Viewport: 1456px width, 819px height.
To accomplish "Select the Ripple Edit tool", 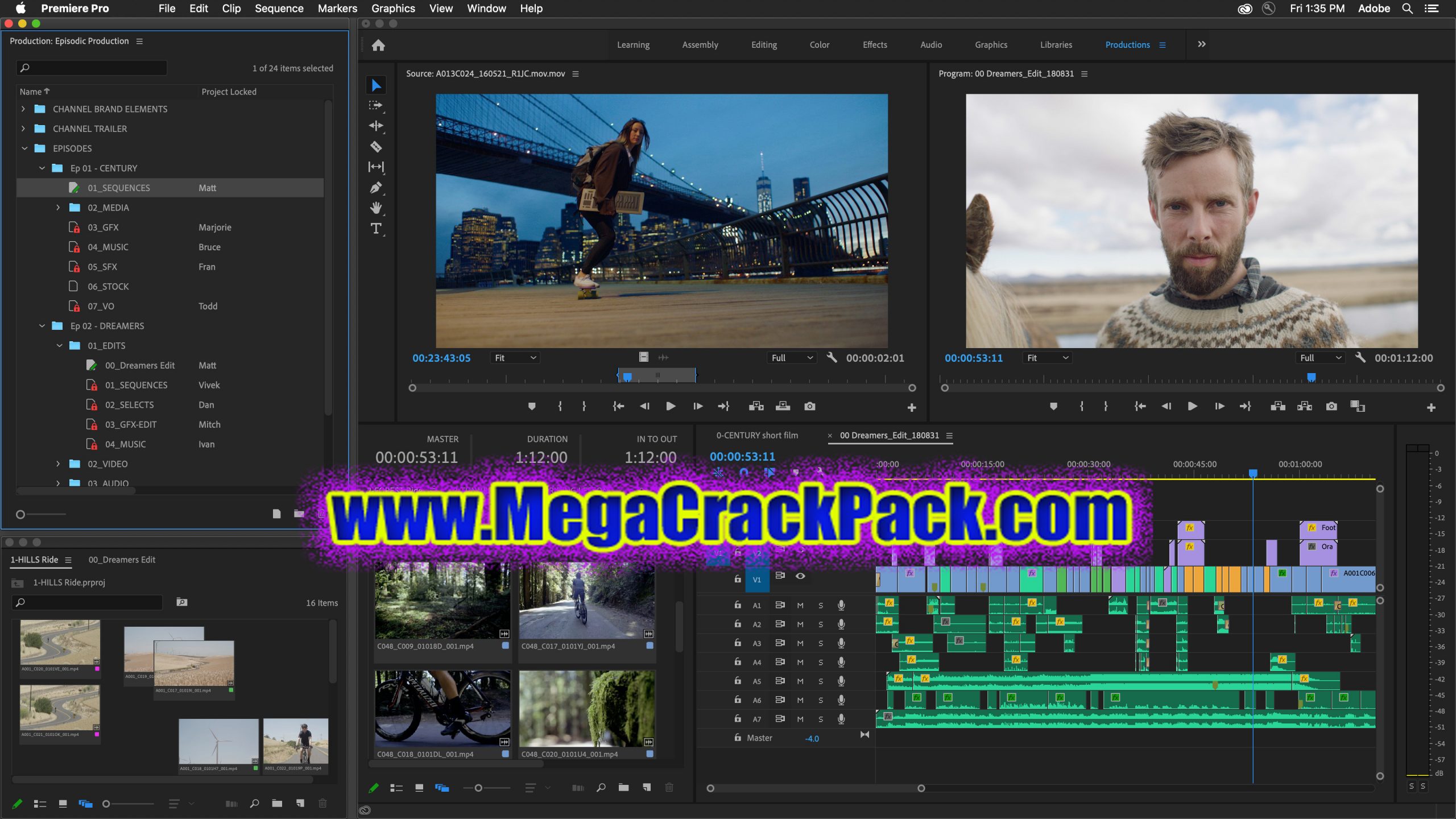I will pos(376,126).
